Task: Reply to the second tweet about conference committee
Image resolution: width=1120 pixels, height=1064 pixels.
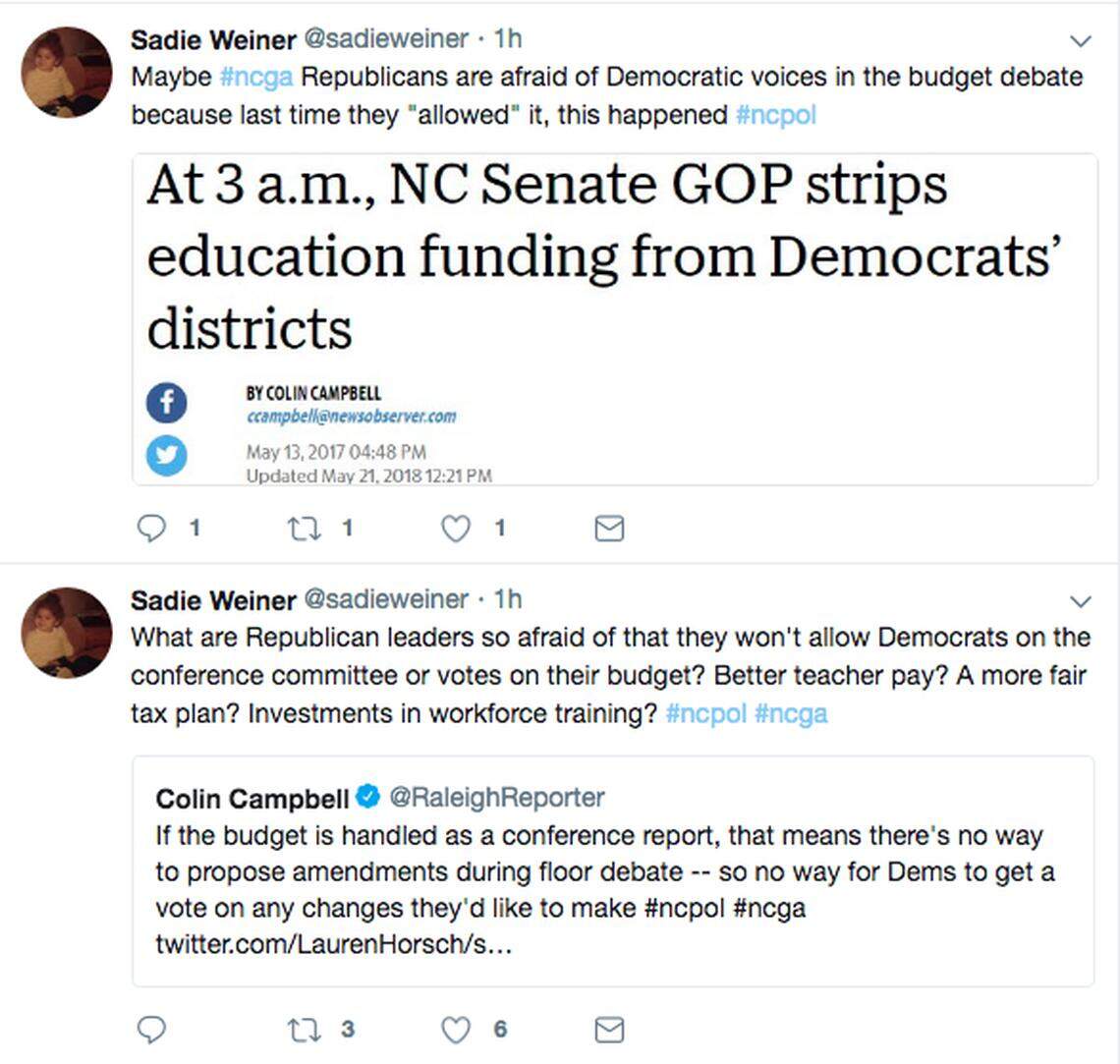Action: coord(151,1029)
